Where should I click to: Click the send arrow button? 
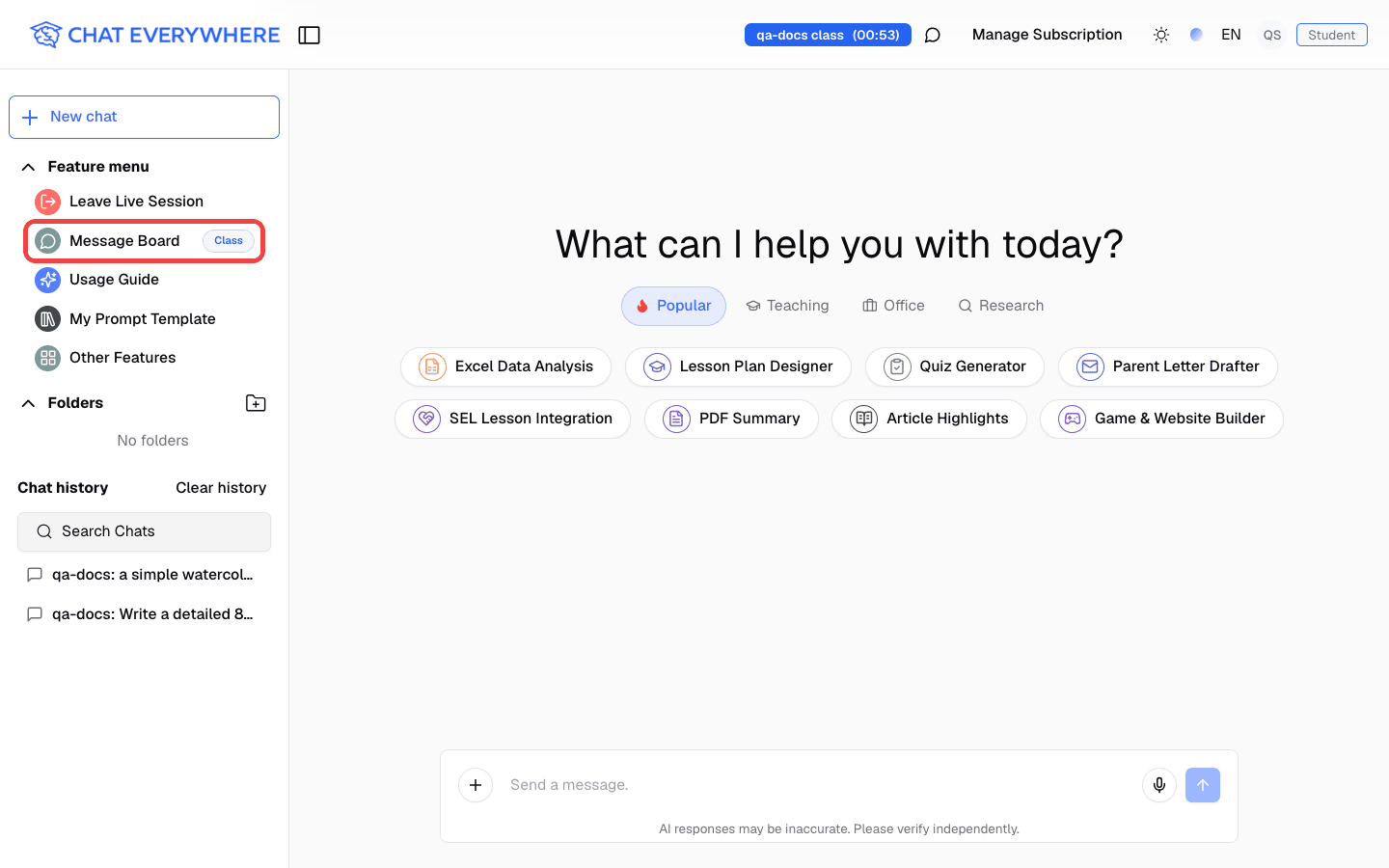(x=1203, y=785)
